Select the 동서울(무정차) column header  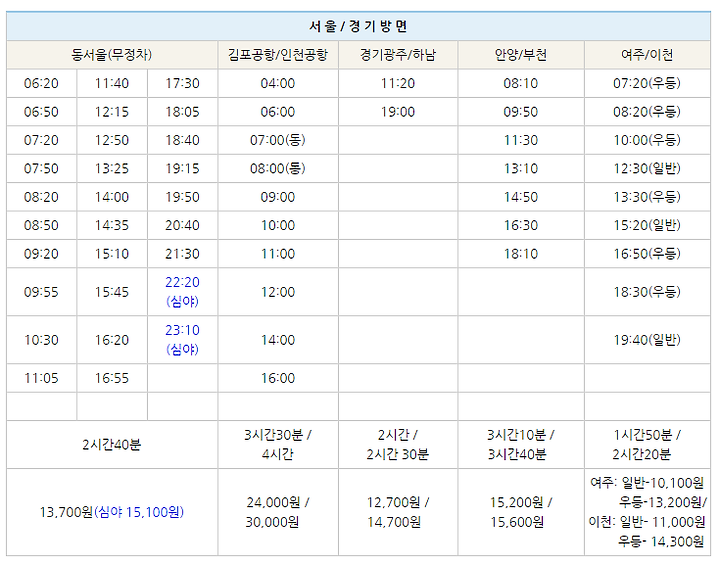tap(112, 55)
